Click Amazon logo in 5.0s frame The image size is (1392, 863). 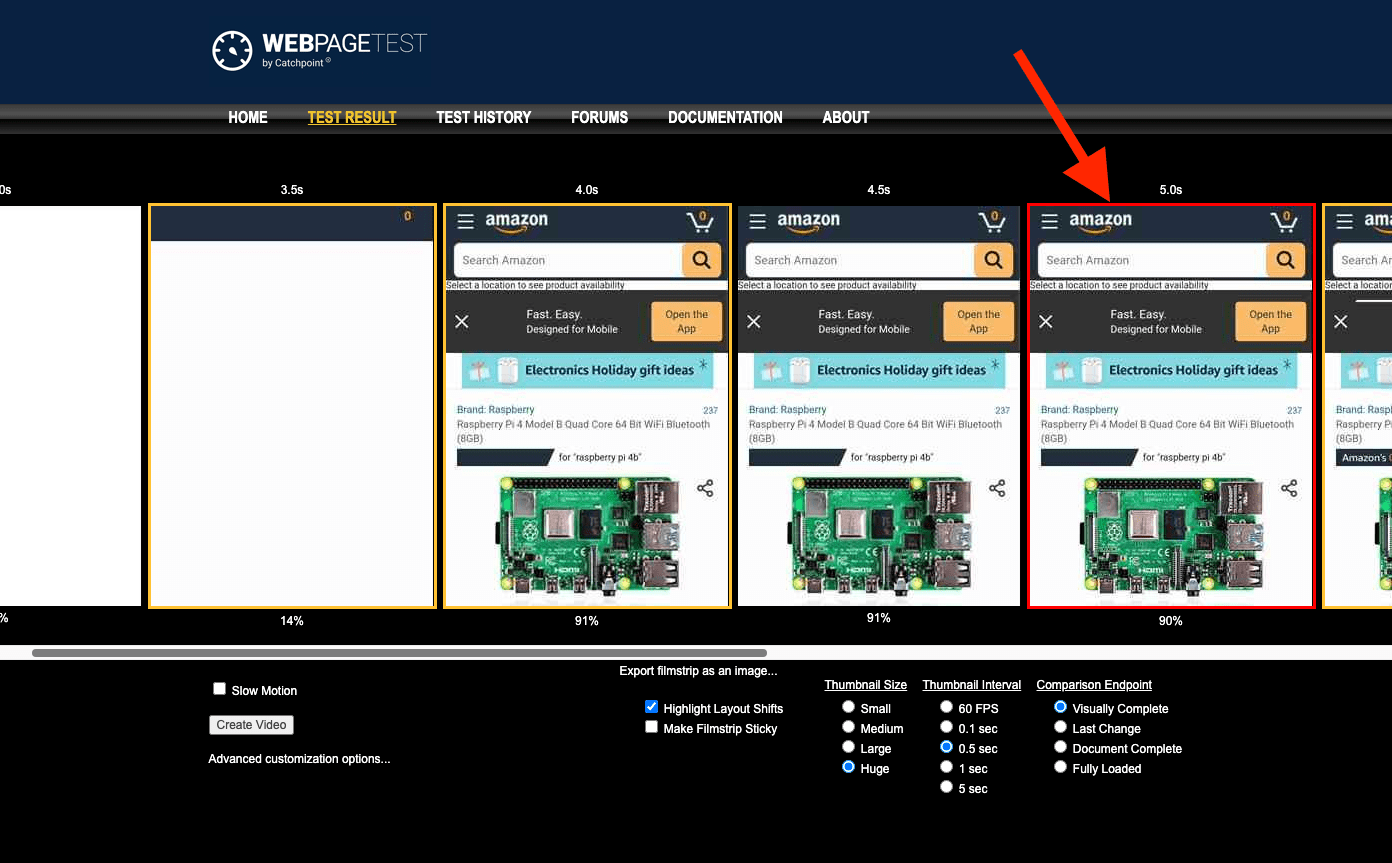point(1100,222)
